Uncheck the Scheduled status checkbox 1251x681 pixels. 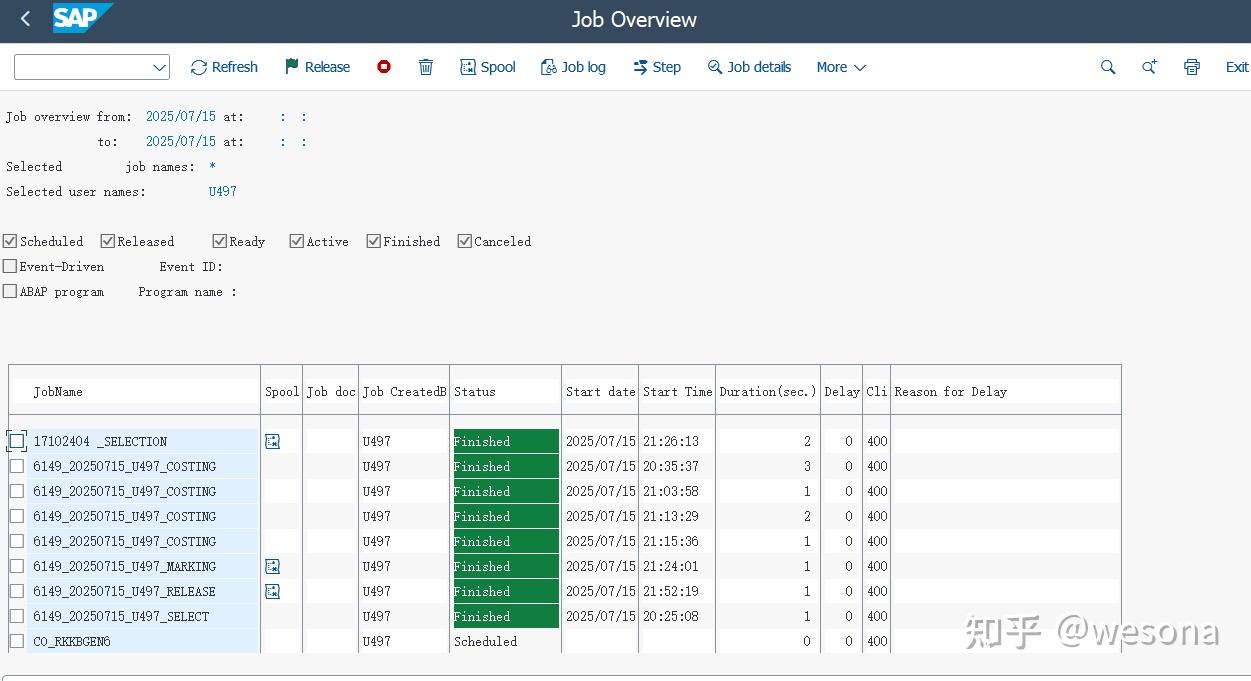[x=10, y=241]
